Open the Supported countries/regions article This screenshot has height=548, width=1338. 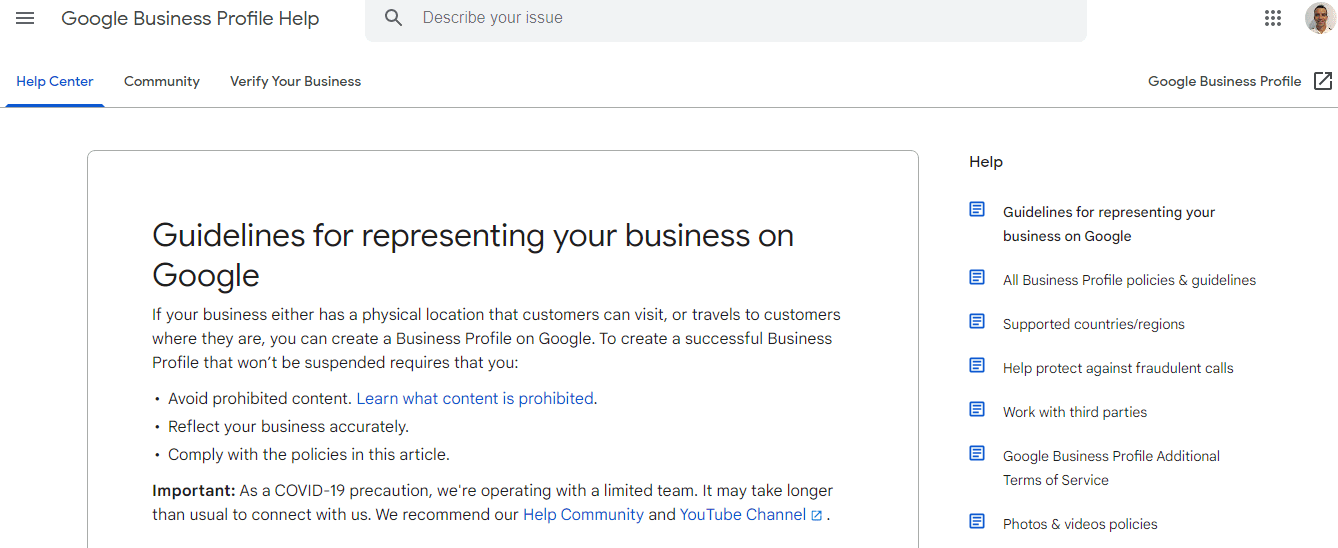[1093, 324]
